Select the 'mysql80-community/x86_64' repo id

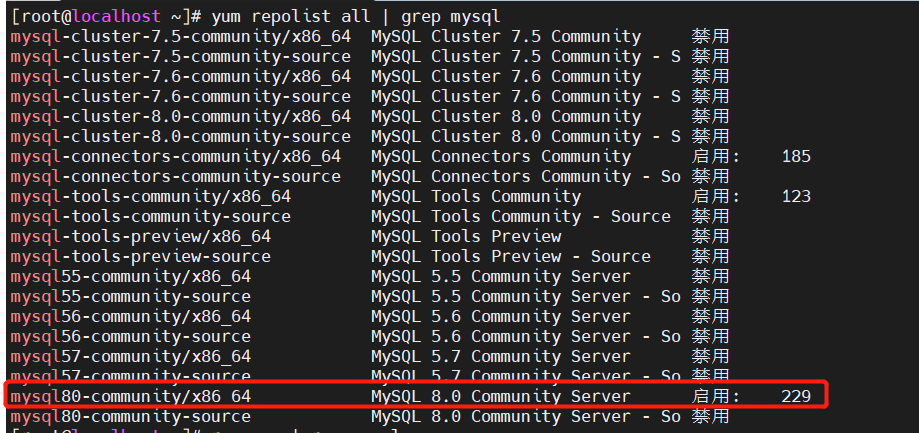[131, 397]
